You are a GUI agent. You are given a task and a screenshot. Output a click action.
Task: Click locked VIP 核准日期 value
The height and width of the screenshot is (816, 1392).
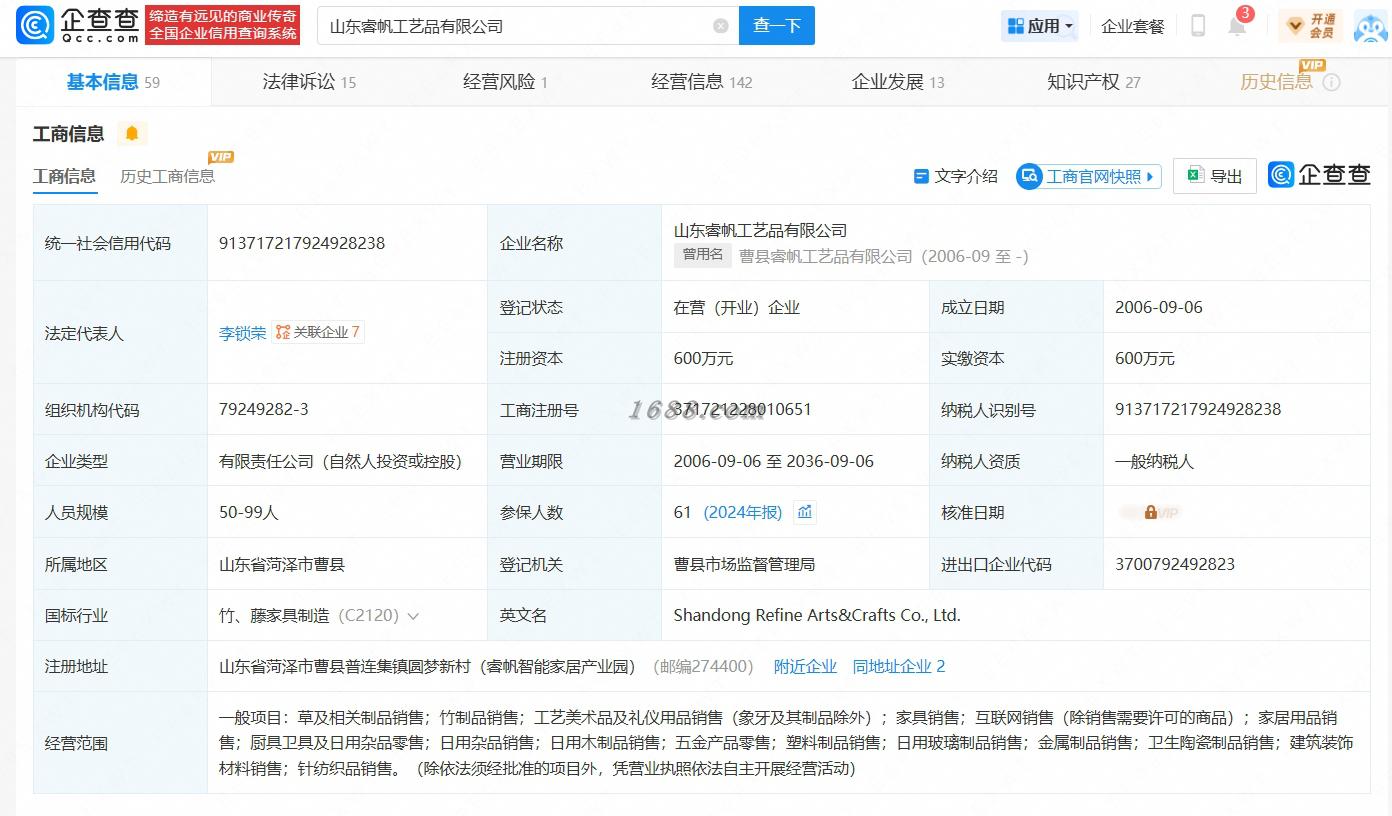[1150, 512]
